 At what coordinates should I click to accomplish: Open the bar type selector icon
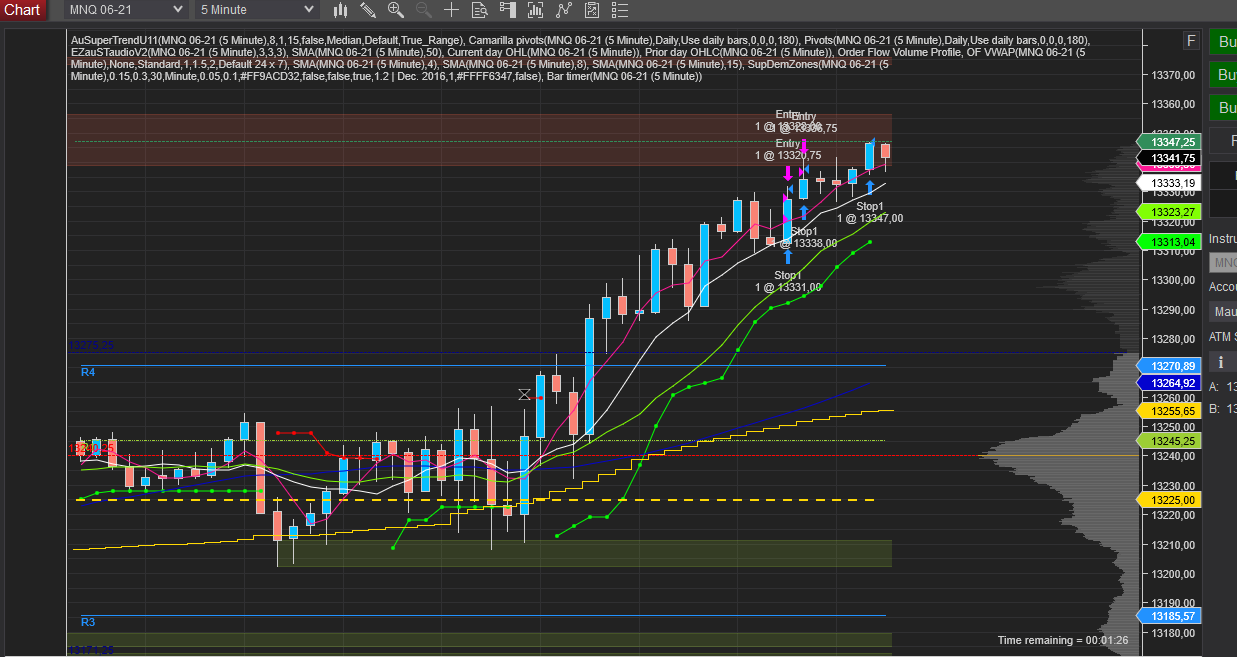pyautogui.click(x=340, y=10)
